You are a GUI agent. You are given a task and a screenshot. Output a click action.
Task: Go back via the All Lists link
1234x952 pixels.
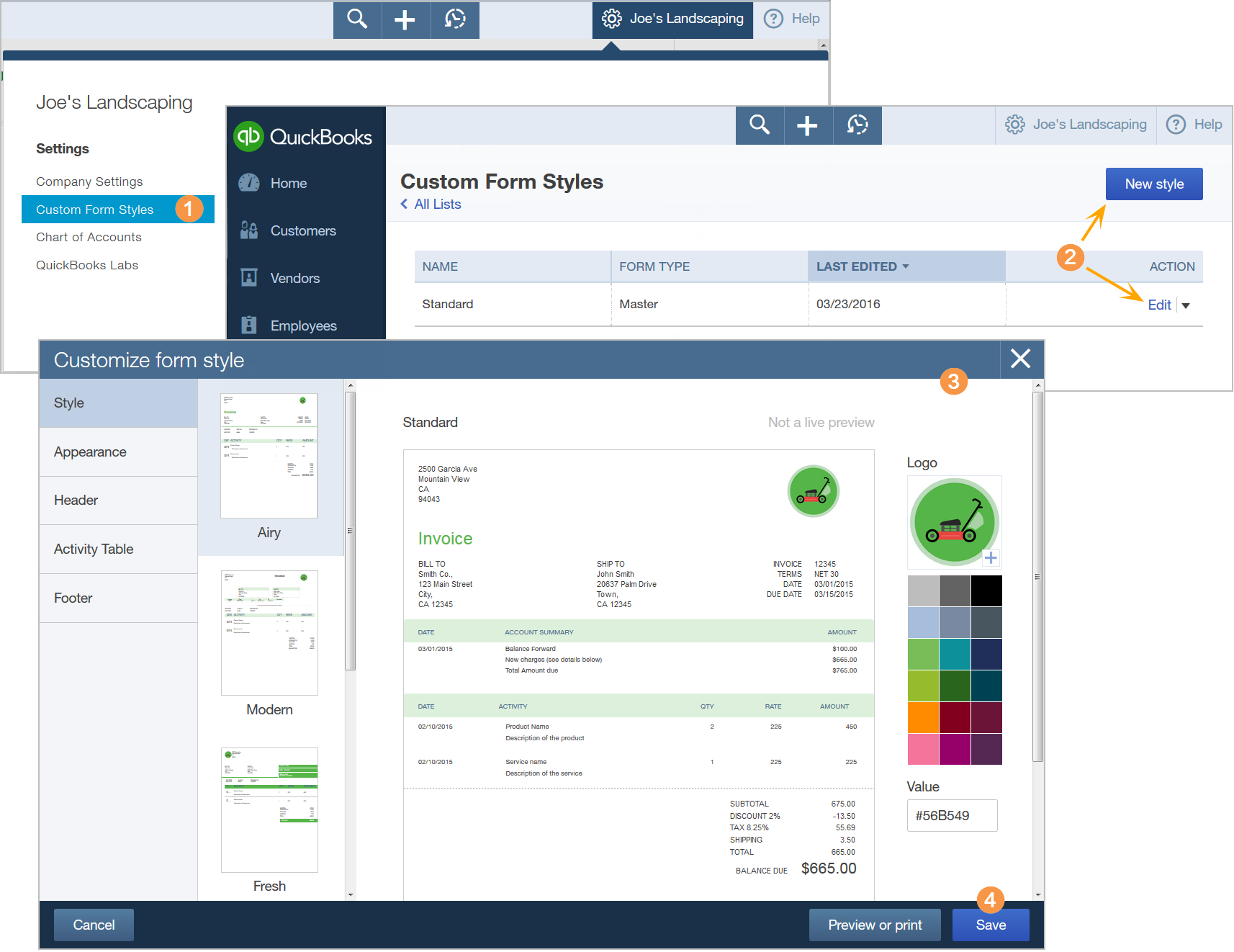431,205
